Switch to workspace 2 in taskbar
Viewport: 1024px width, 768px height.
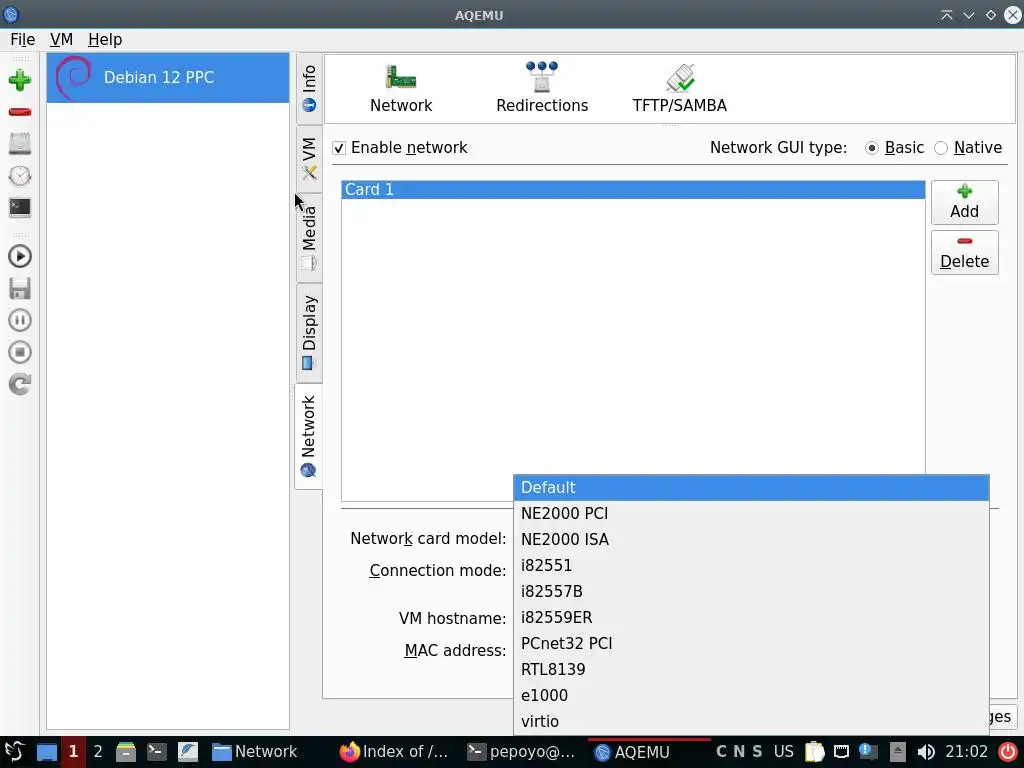98,752
